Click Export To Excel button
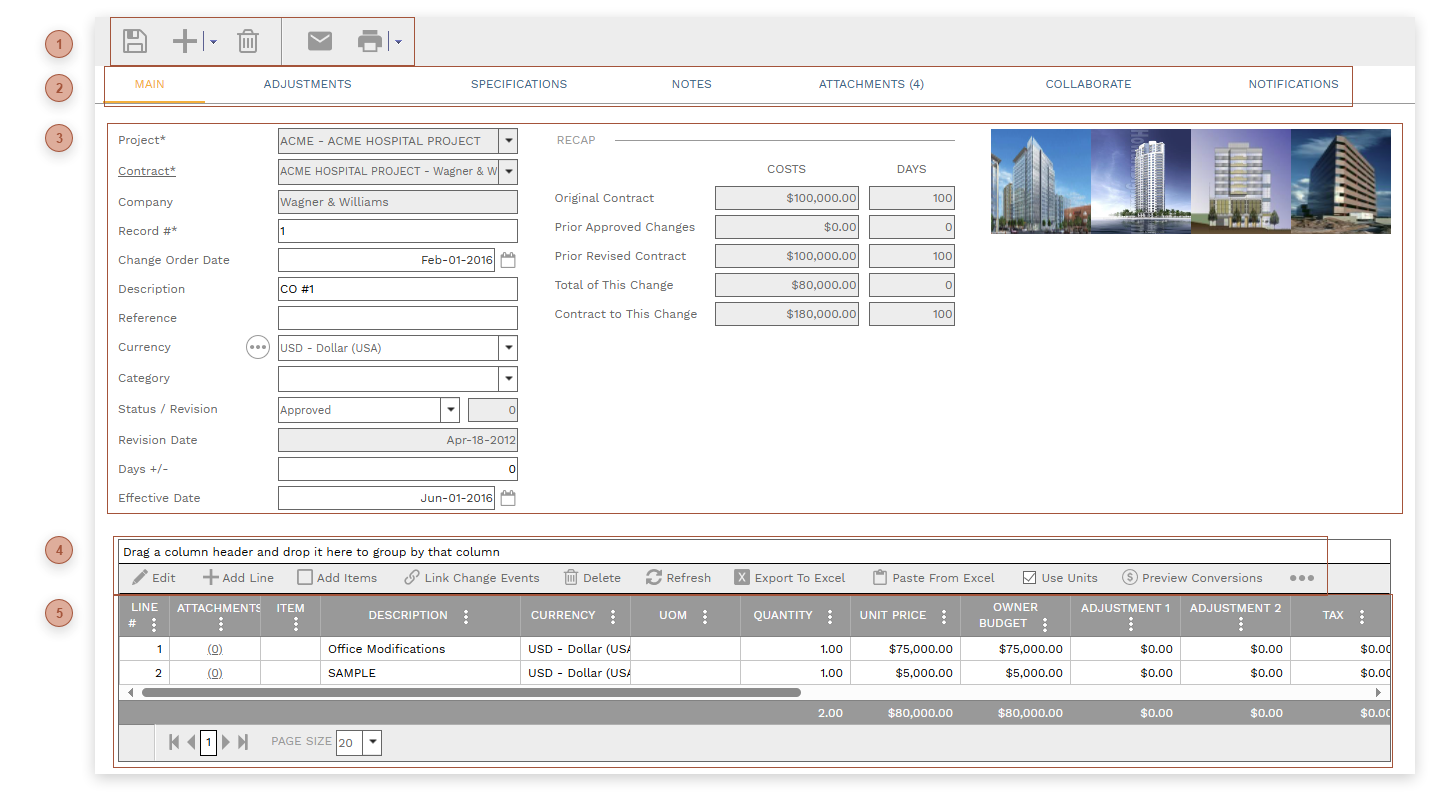The image size is (1434, 797). coord(789,578)
